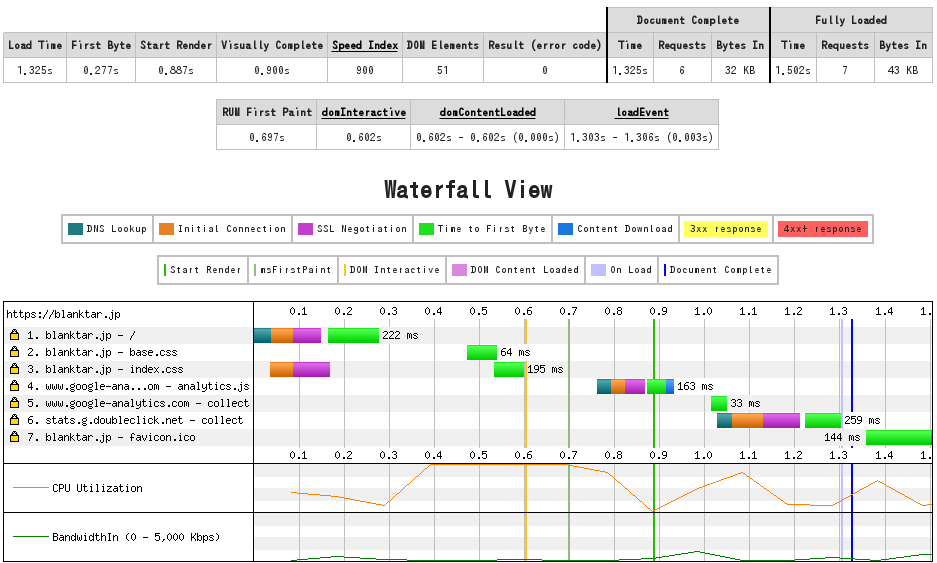Image resolution: width=937 pixels, height=563 pixels.
Task: Click the lock icon beside blanktar.jp base.css
Action: pyautogui.click(x=15, y=352)
